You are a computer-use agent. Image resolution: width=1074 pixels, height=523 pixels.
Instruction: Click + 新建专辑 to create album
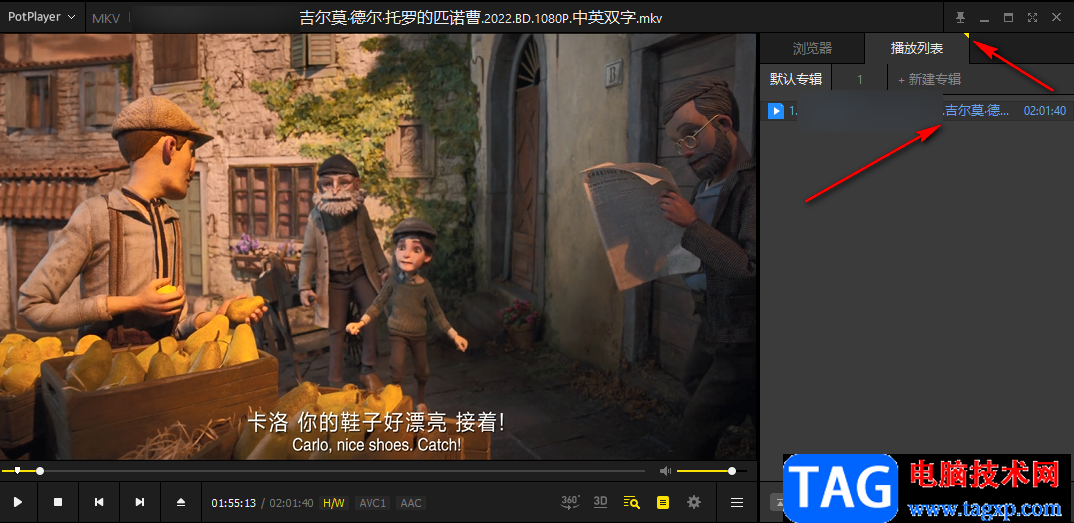[x=929, y=79]
